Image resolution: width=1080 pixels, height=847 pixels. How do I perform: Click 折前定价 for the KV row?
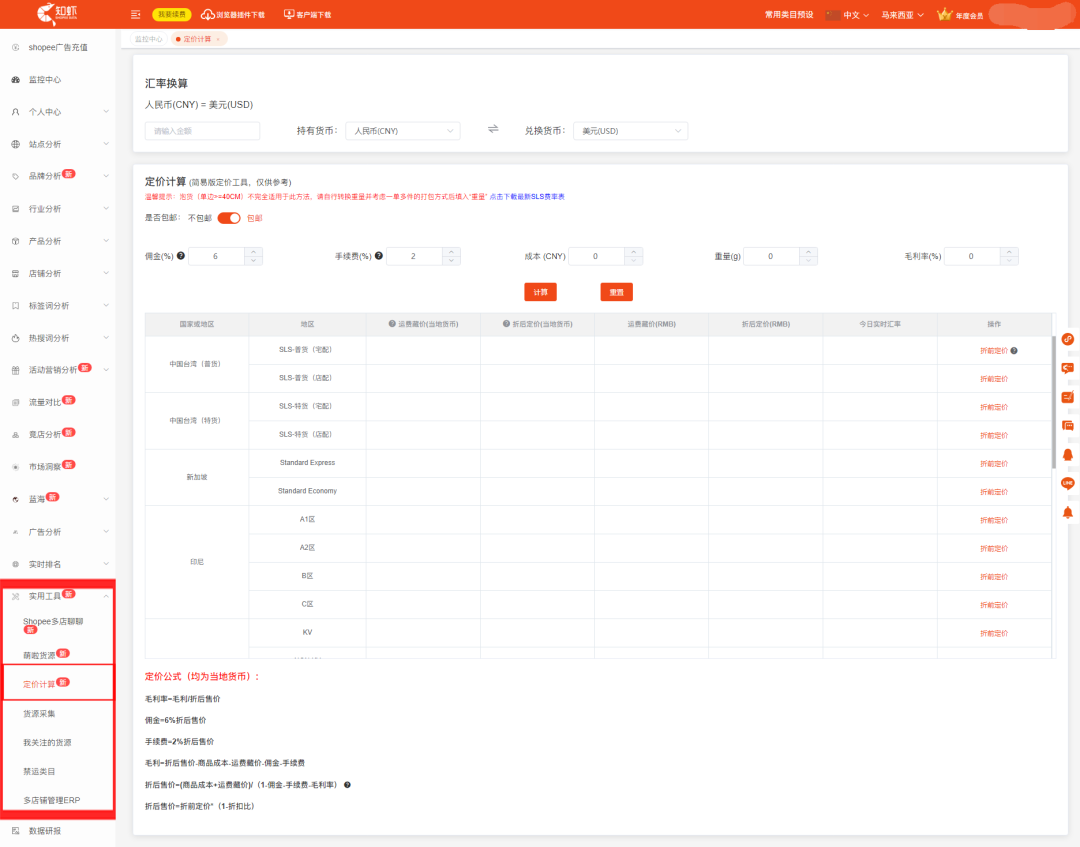click(994, 633)
